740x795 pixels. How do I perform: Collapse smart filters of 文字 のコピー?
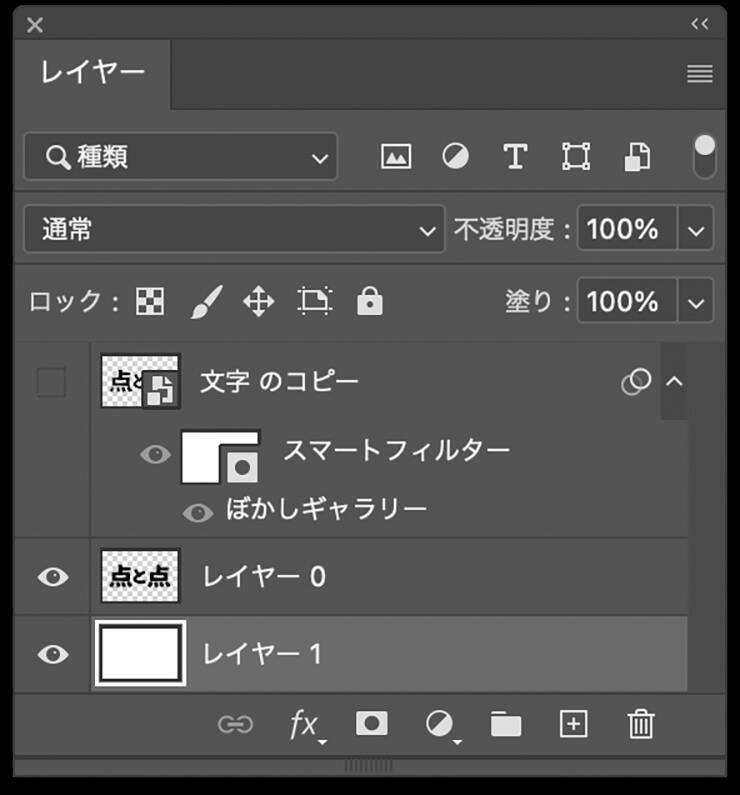pyautogui.click(x=674, y=381)
